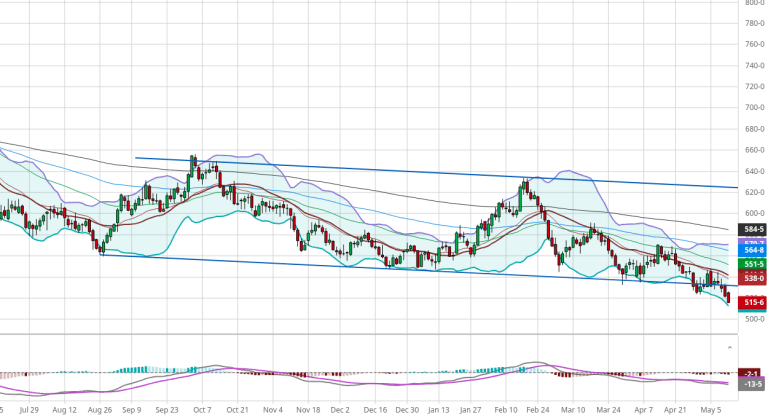
Task: Click the Aug 26 date label
Action: [100, 409]
